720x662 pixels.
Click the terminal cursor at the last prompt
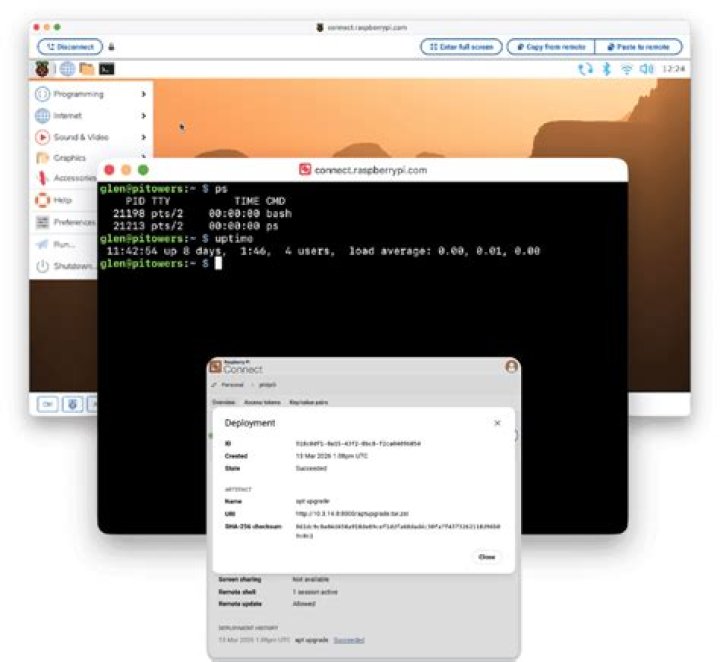(219, 263)
